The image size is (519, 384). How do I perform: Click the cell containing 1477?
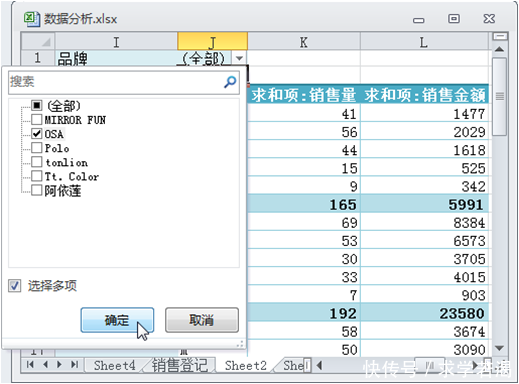pyautogui.click(x=425, y=113)
